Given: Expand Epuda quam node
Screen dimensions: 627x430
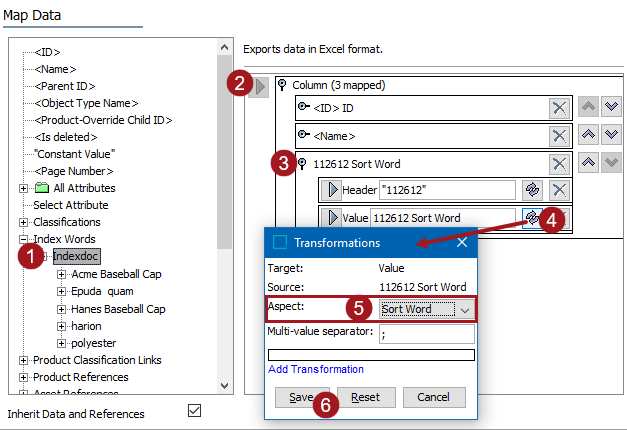Looking at the screenshot, I should pos(61,292).
